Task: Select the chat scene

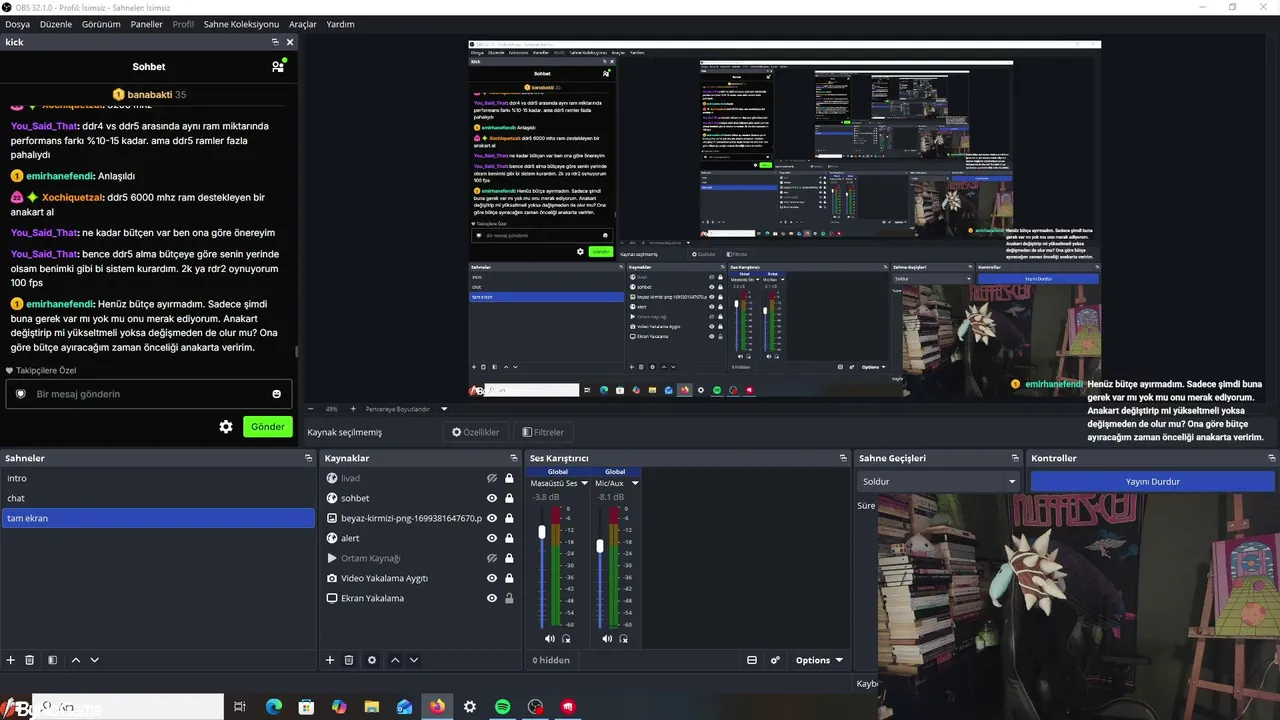Action: point(158,498)
